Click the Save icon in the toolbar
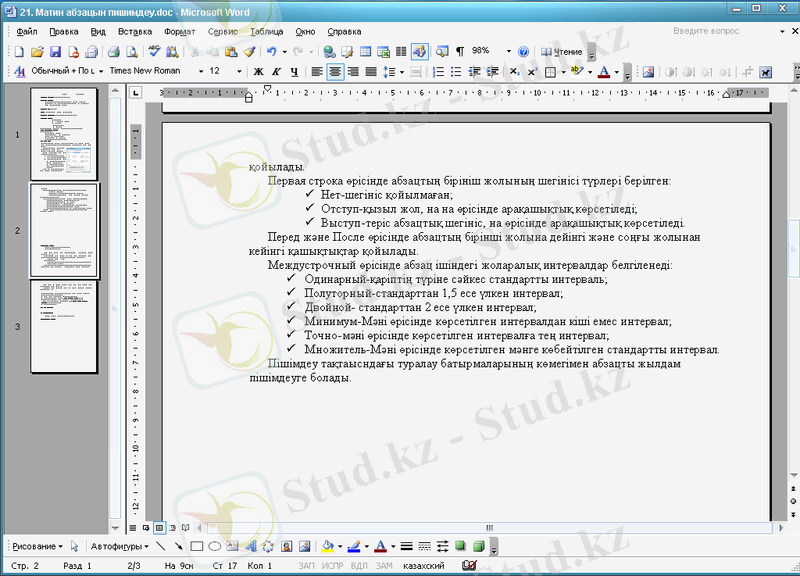Image resolution: width=800 pixels, height=576 pixels. (x=56, y=51)
